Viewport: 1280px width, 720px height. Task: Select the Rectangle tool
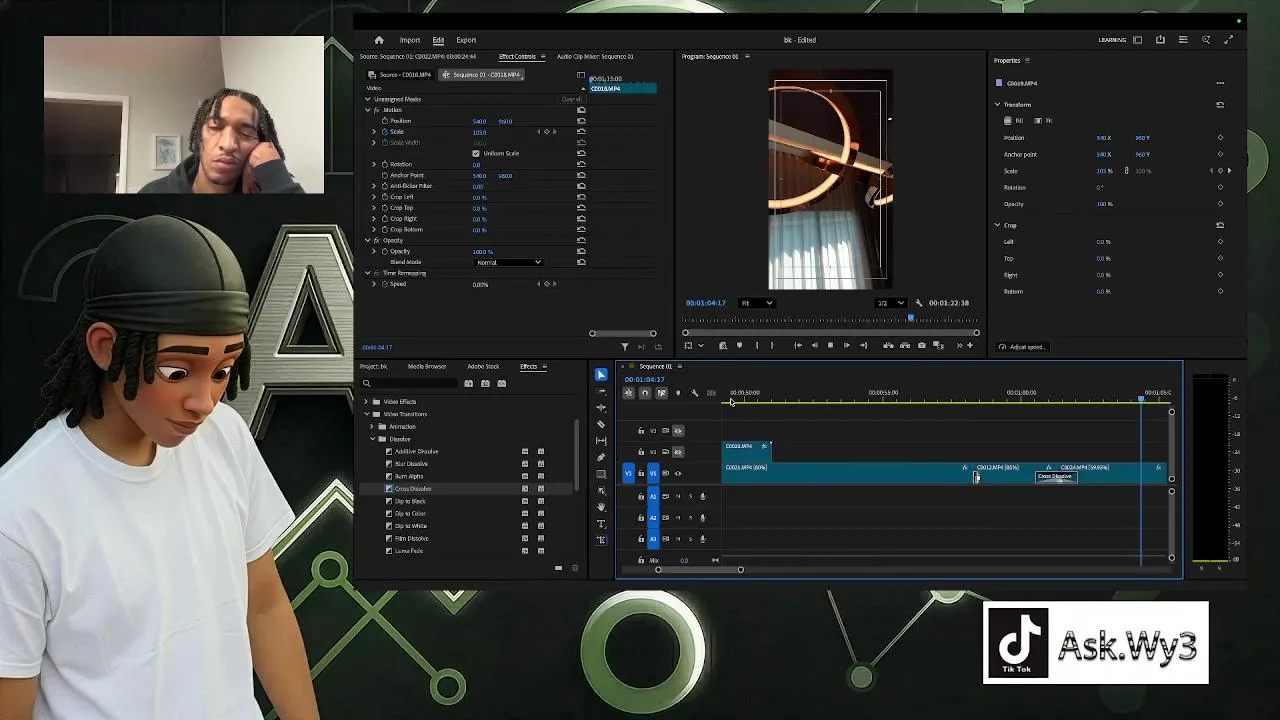601,474
